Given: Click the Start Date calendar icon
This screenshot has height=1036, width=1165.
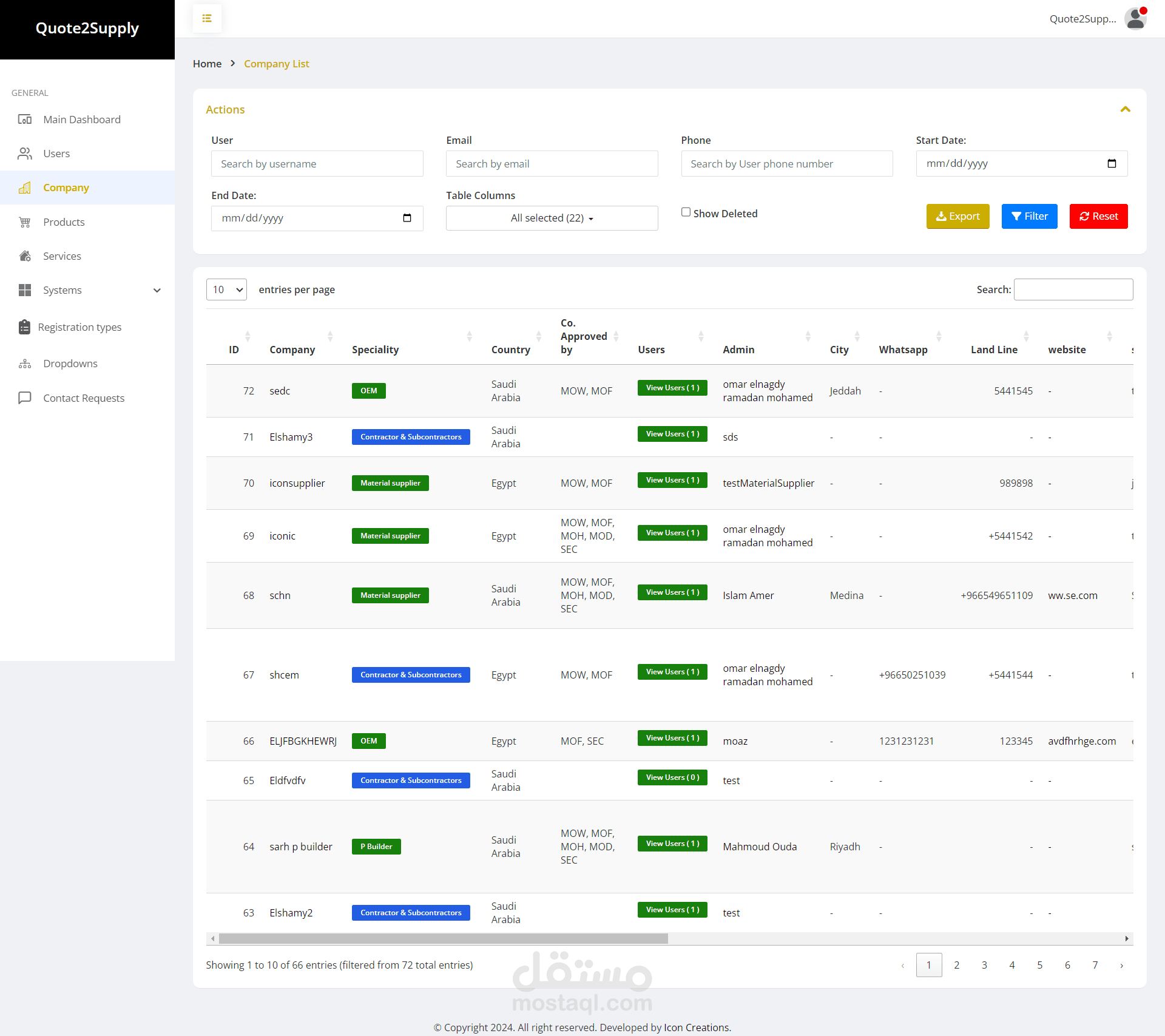Looking at the screenshot, I should [x=1112, y=163].
